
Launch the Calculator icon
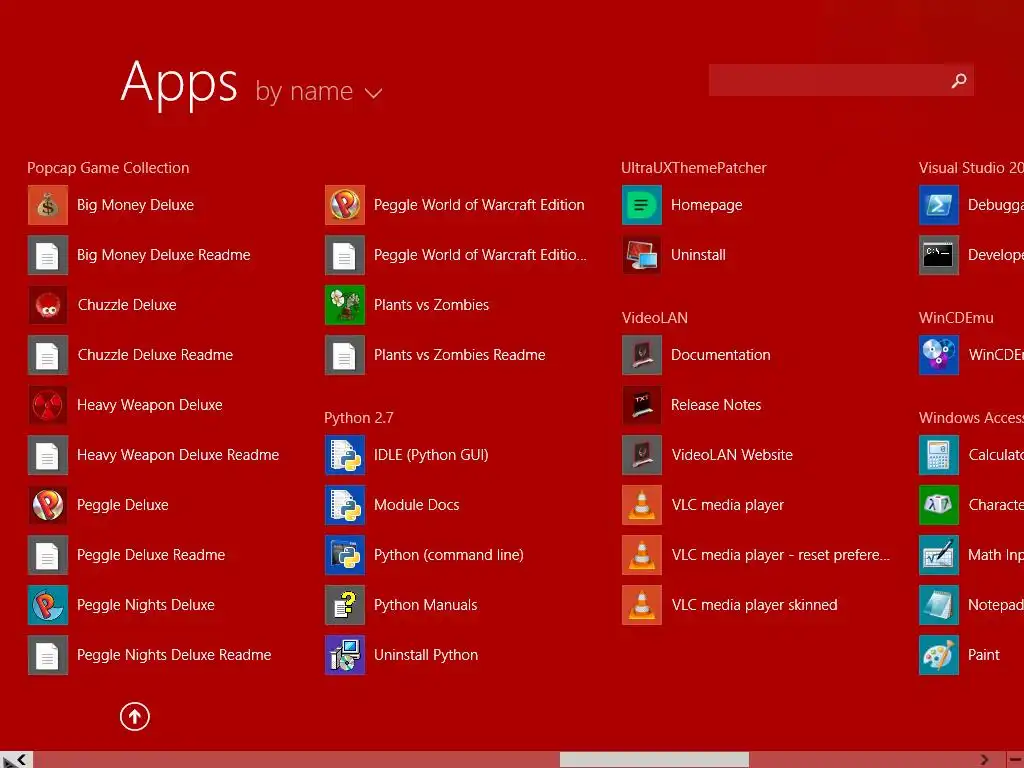[x=939, y=455]
